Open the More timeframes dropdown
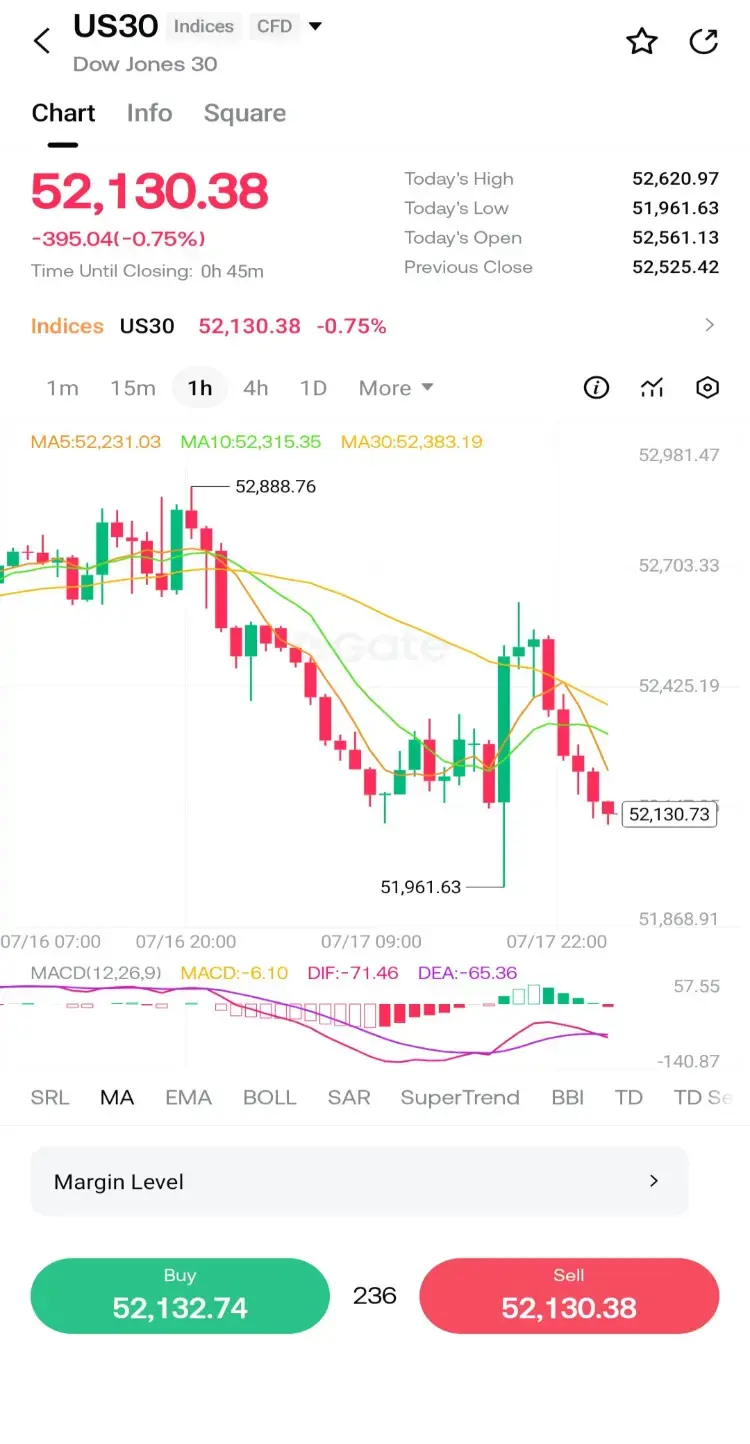This screenshot has height=1444, width=750. 396,388
